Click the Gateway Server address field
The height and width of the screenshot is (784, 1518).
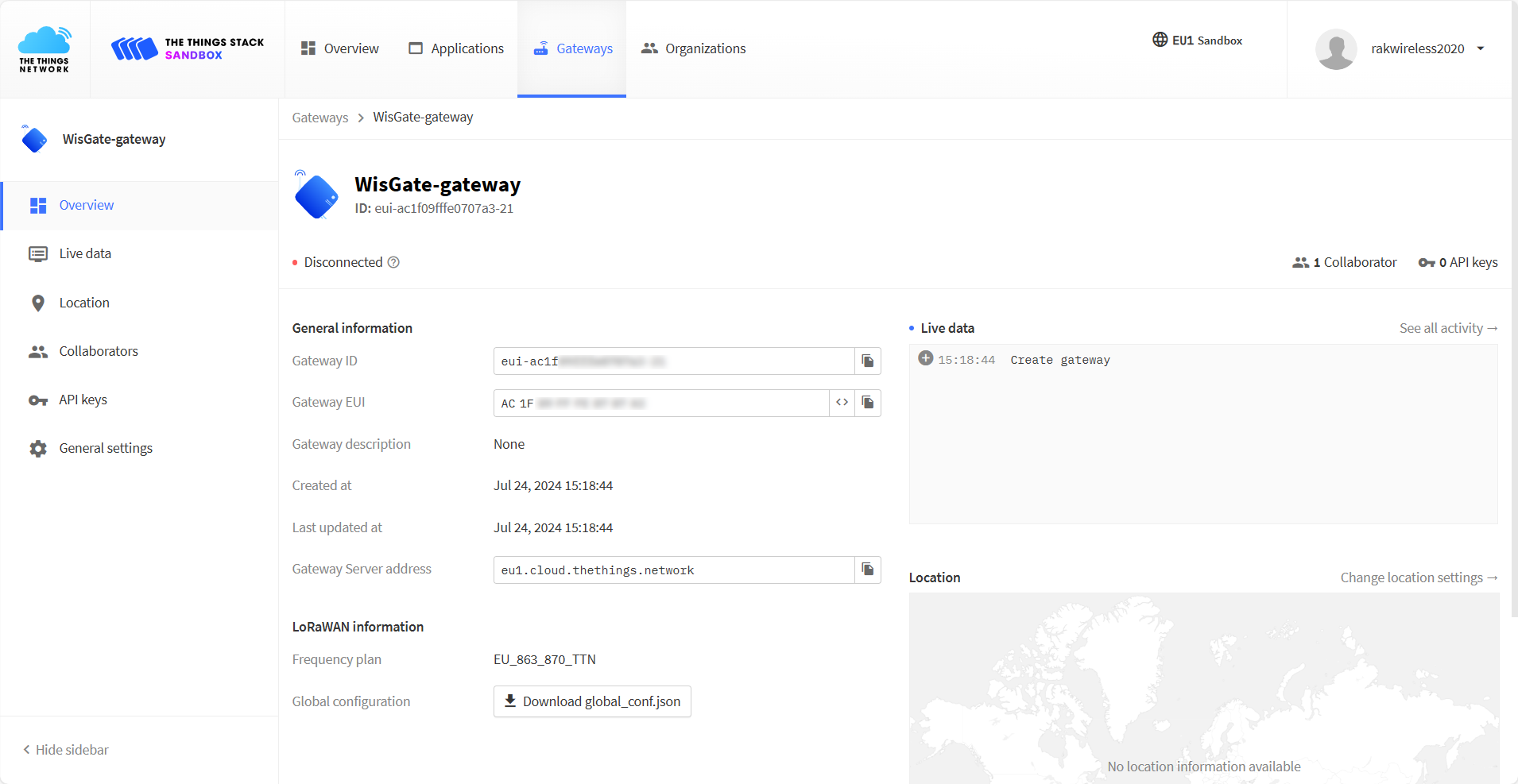point(674,570)
